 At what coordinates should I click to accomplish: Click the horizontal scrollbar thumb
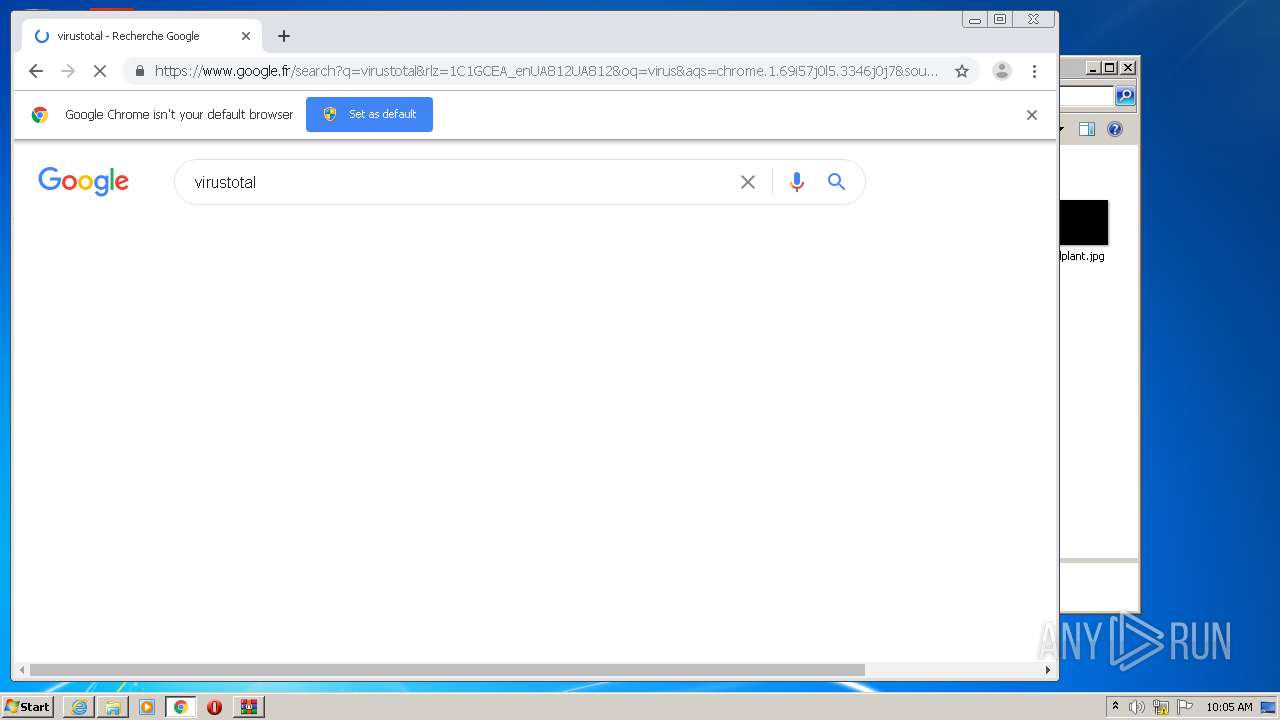(x=447, y=670)
